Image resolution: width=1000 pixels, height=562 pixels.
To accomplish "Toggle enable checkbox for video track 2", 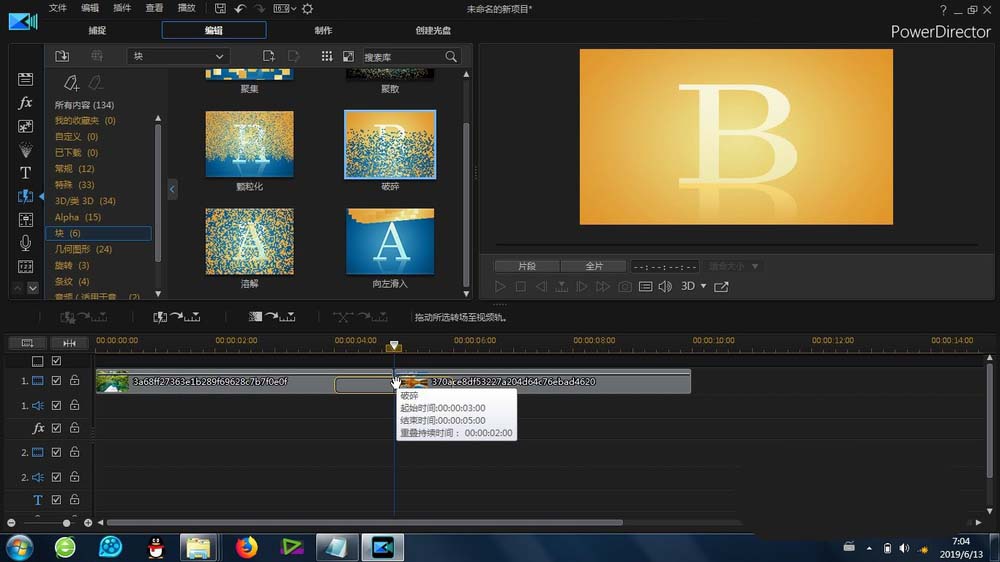I will pos(56,452).
